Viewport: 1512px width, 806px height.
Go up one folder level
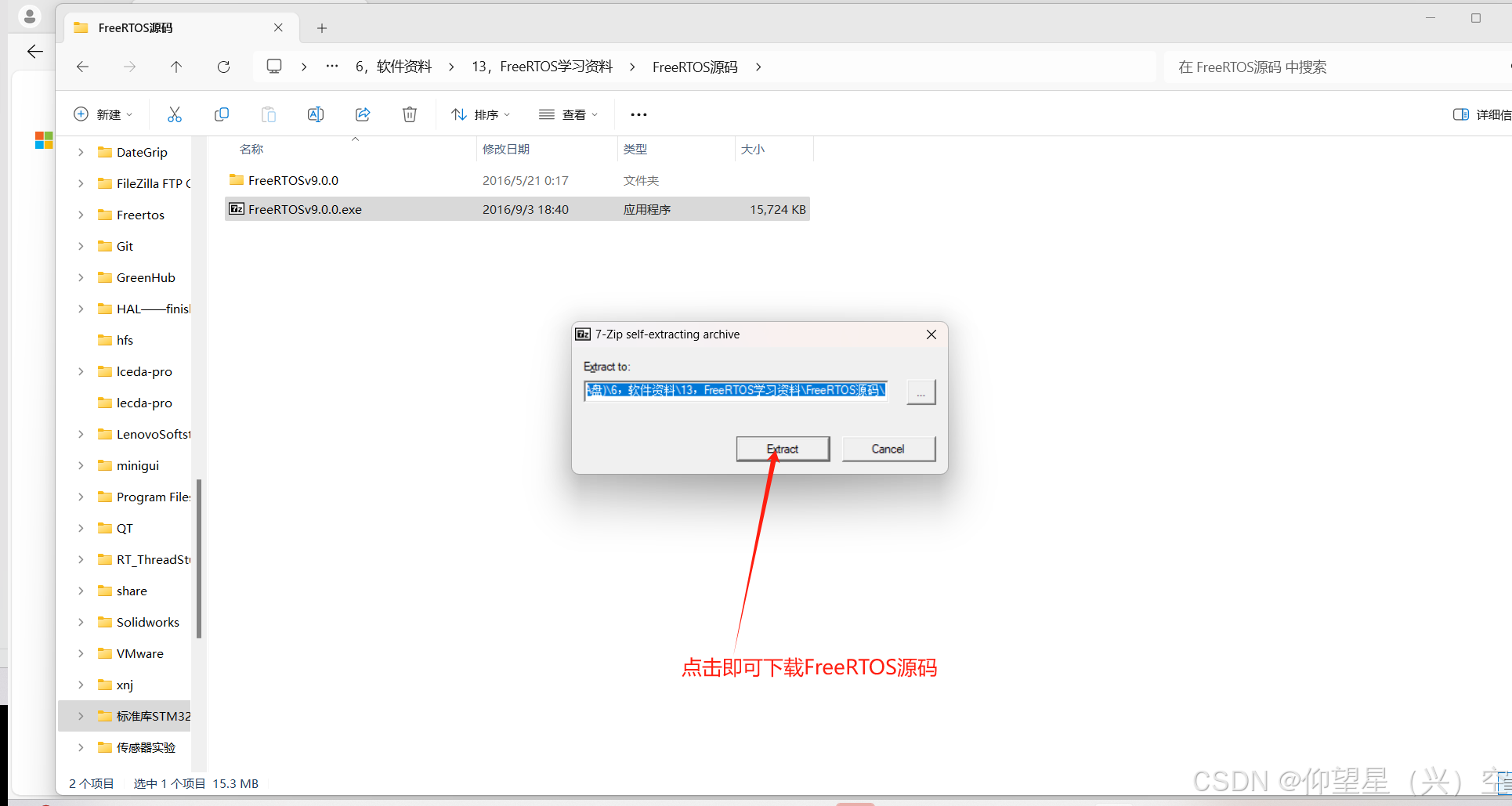point(176,67)
